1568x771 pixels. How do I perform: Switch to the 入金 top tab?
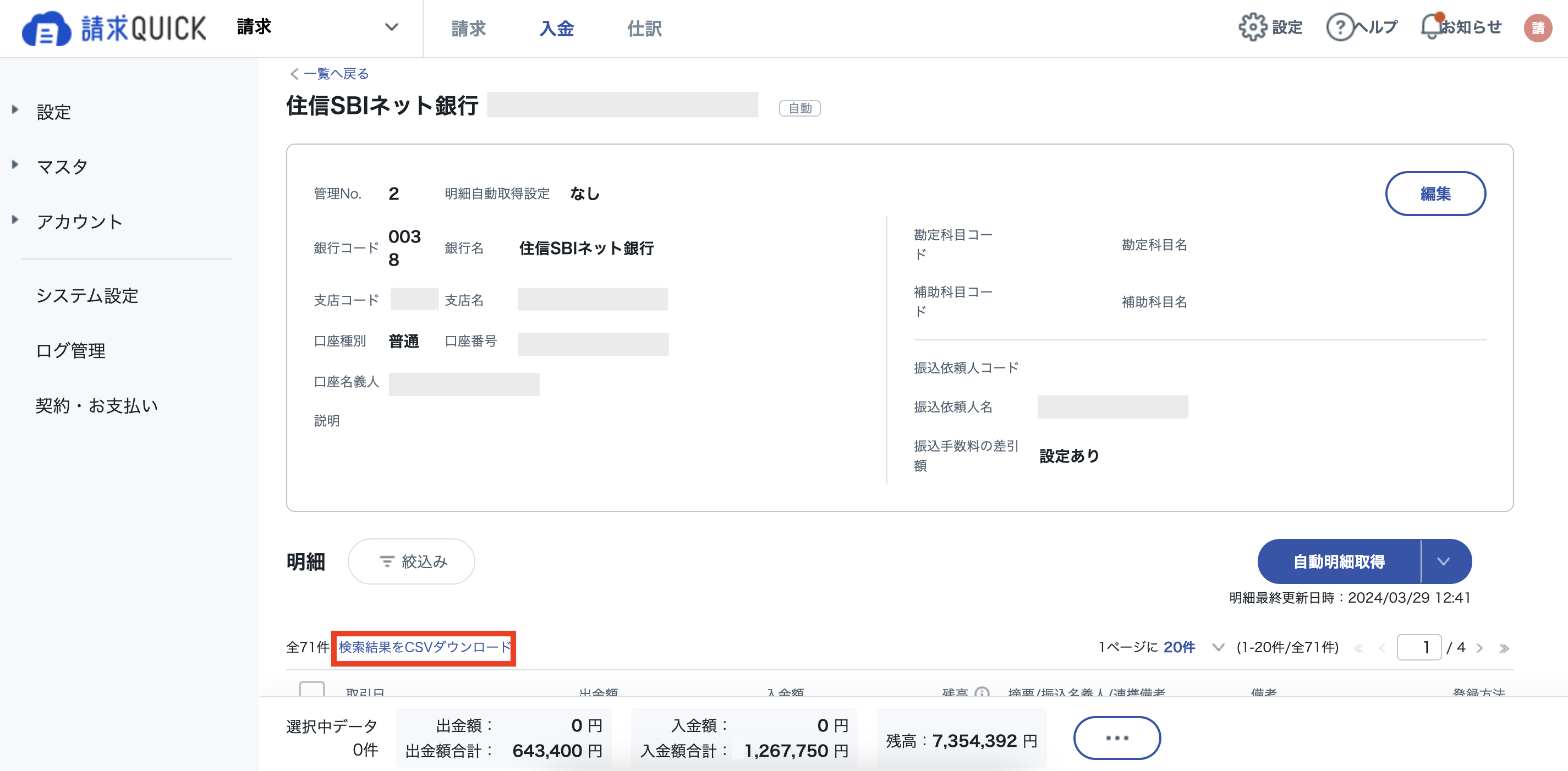coord(556,28)
